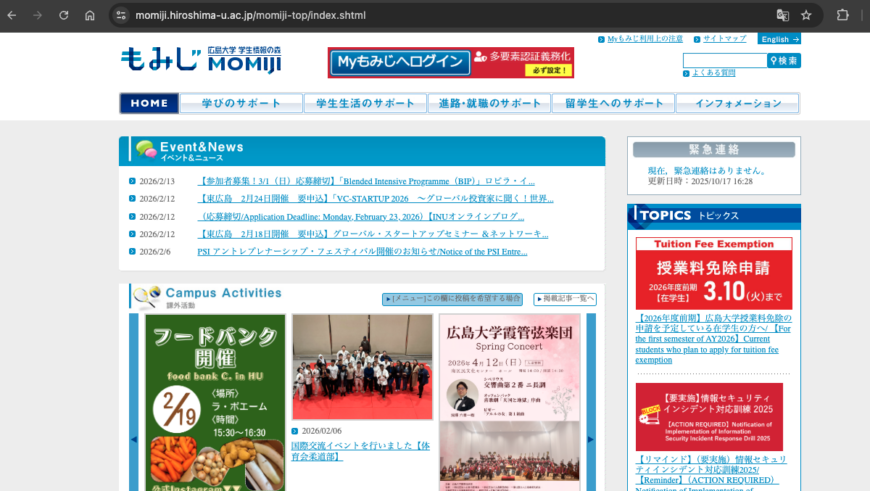
Task: Click the browser home icon
Action: tap(90, 15)
